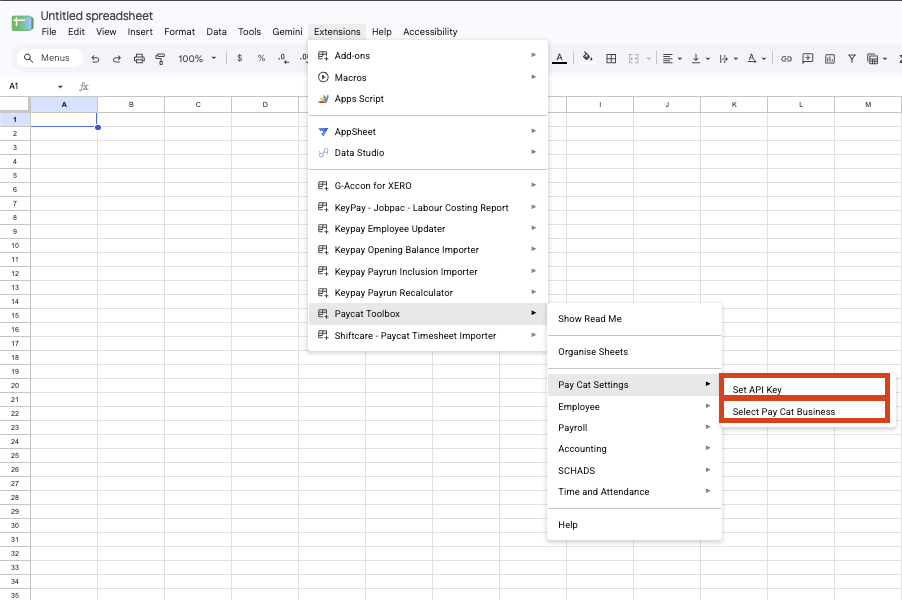902x600 pixels.
Task: Open the text color picker
Action: click(x=559, y=58)
